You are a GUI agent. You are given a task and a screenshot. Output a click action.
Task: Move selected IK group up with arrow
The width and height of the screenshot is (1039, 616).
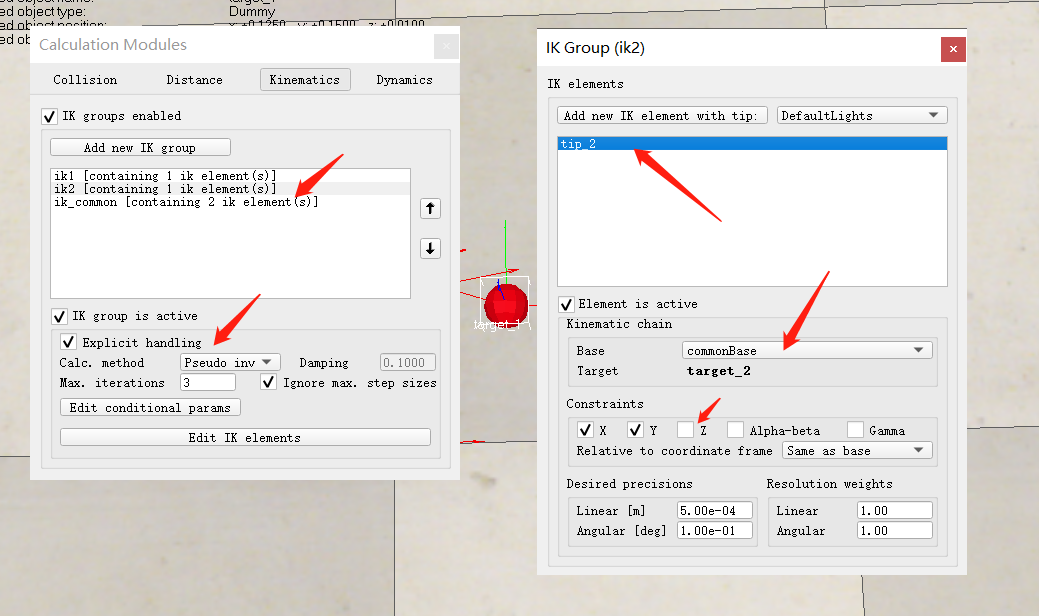pos(430,209)
